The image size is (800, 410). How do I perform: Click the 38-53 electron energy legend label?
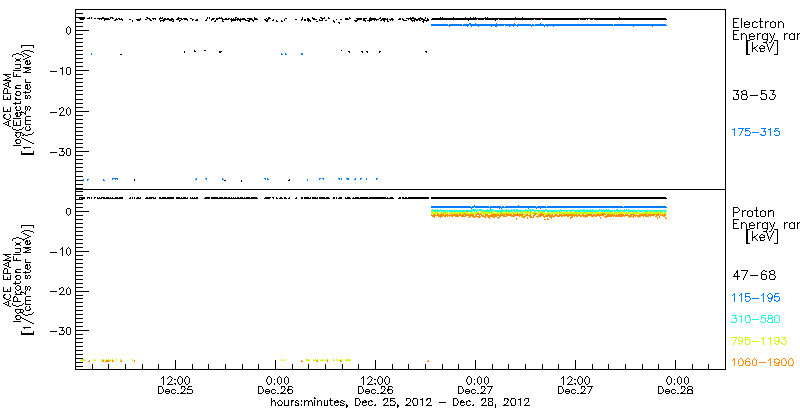(754, 95)
